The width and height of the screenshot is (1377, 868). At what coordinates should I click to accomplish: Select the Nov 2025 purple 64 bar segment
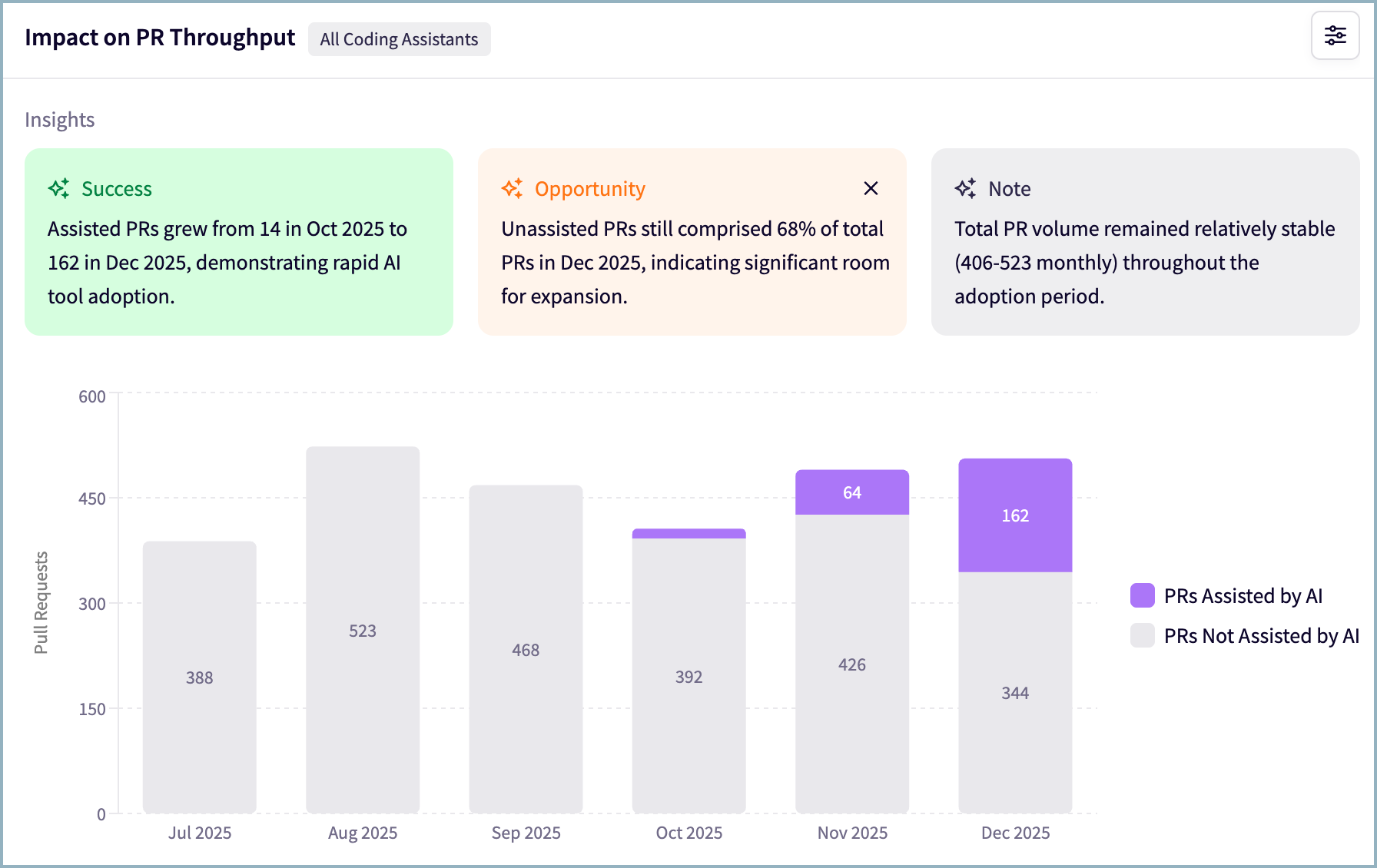coord(852,492)
